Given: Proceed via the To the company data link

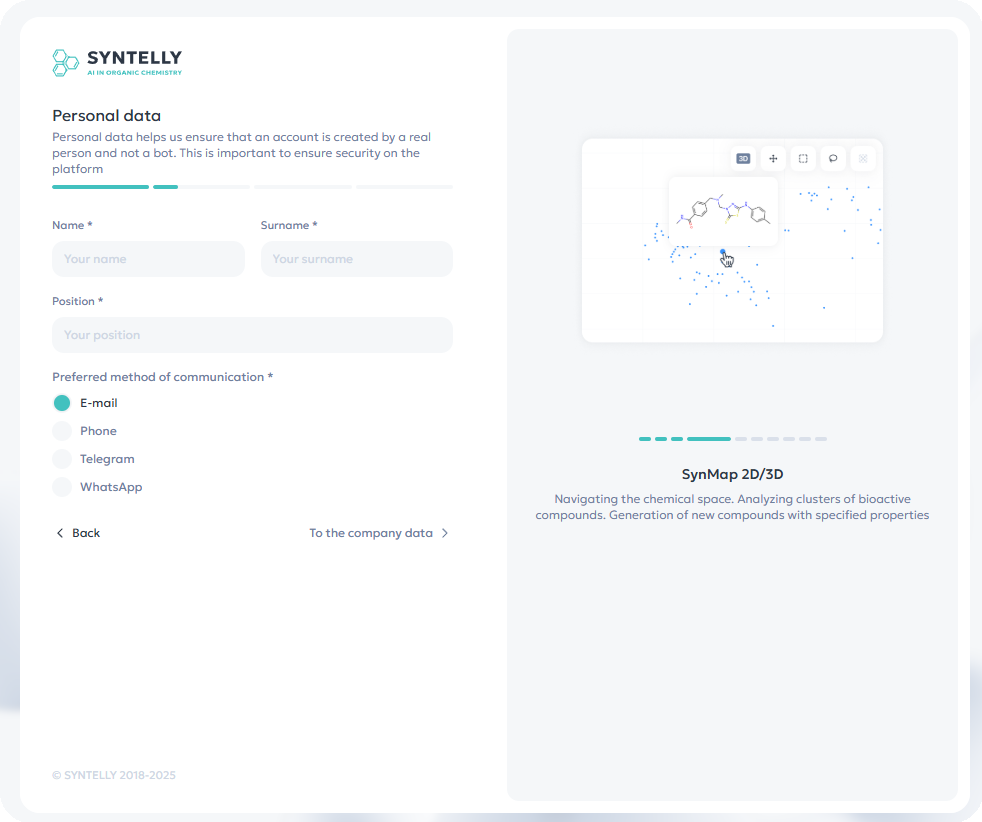Looking at the screenshot, I should pos(372,533).
